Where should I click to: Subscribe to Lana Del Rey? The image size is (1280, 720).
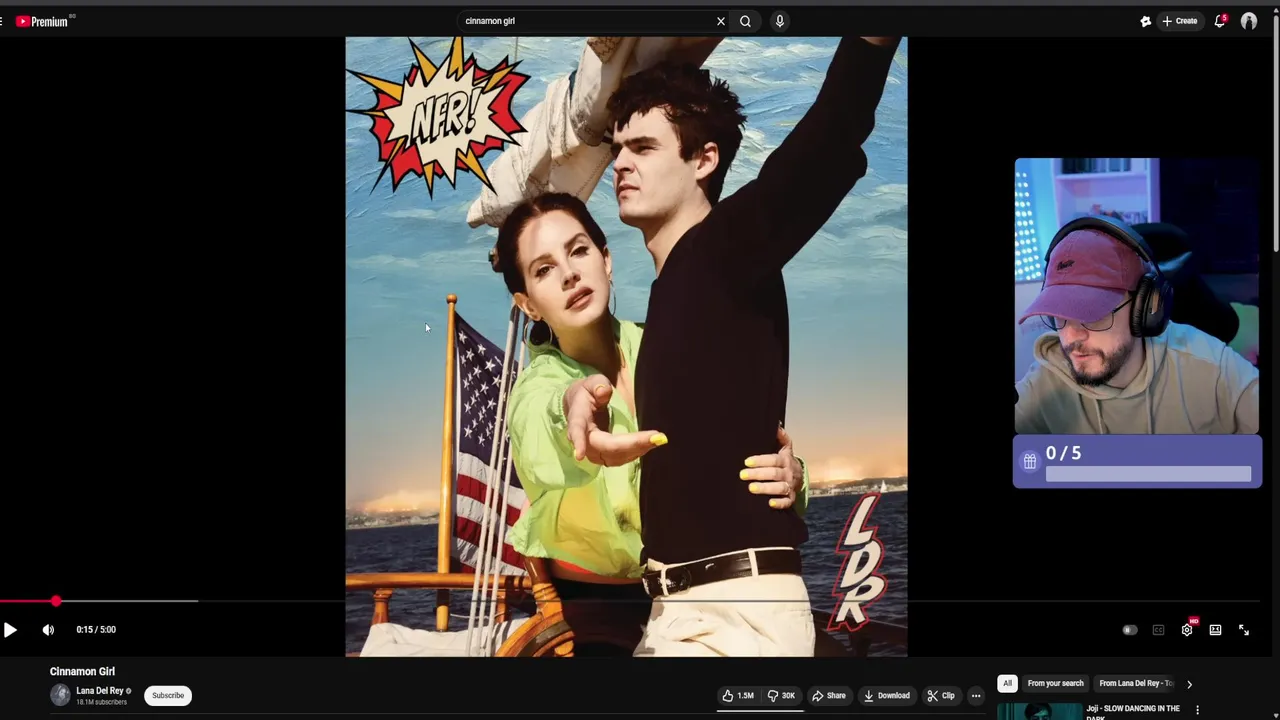click(168, 696)
